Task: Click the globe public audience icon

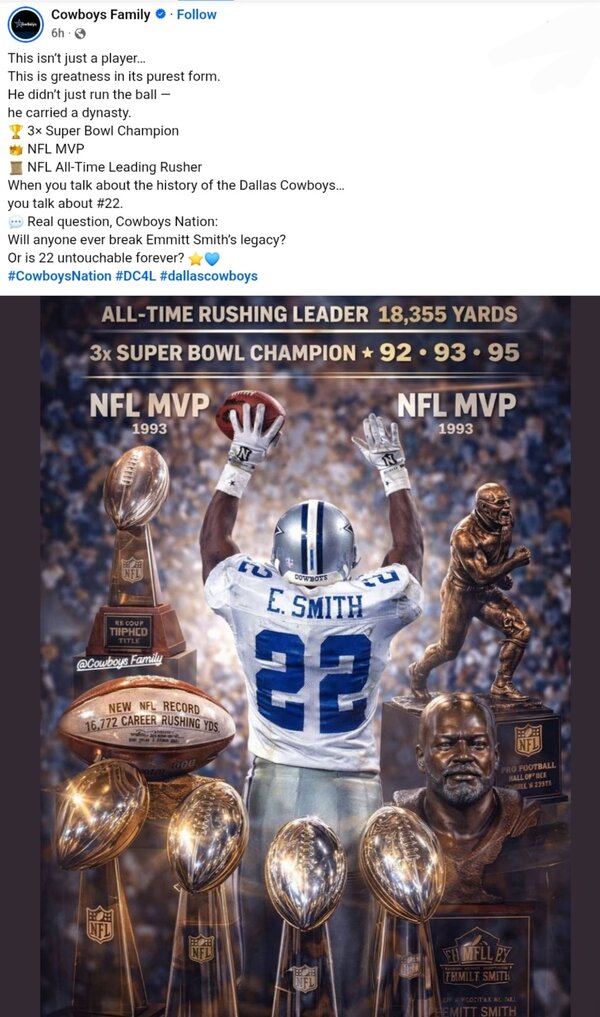Action: click(80, 34)
